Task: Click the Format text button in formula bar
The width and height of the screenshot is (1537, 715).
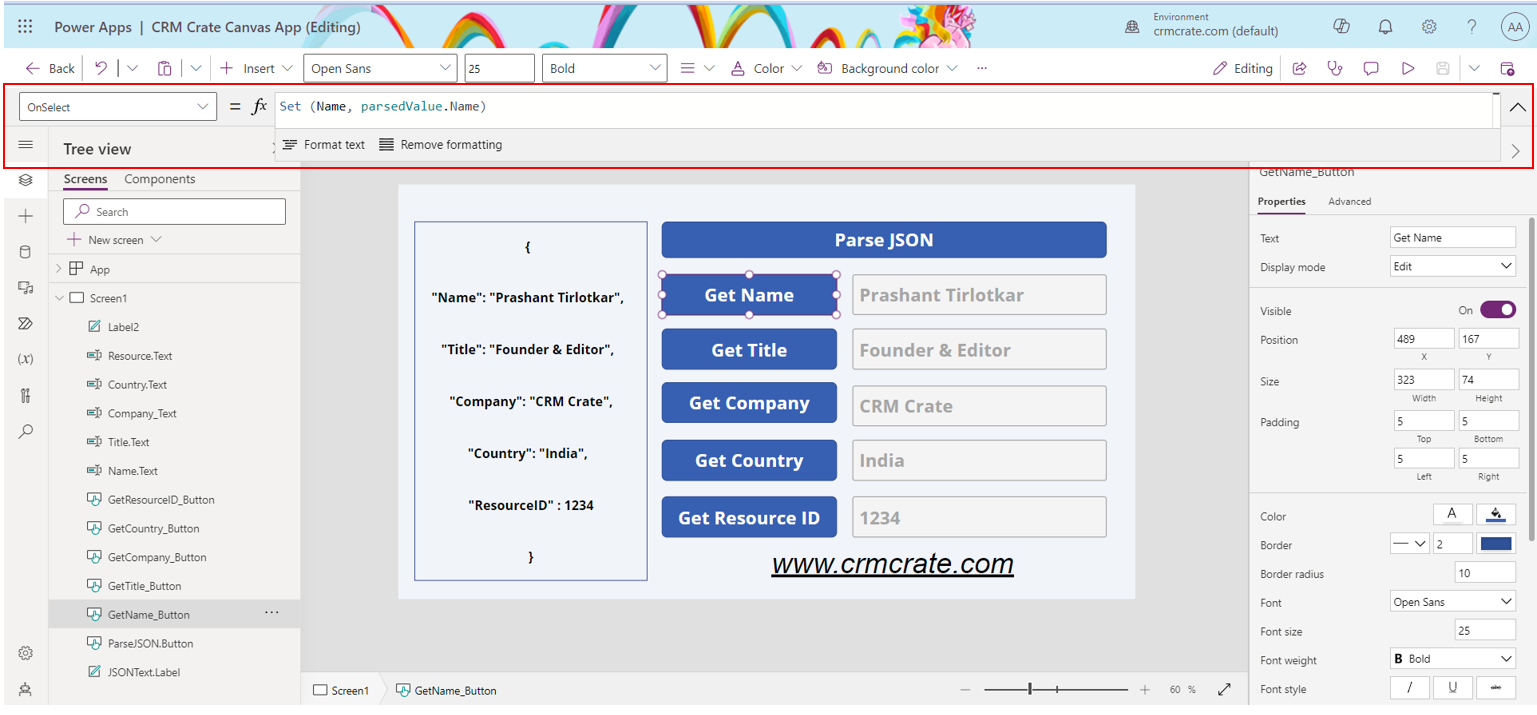Action: 324,144
